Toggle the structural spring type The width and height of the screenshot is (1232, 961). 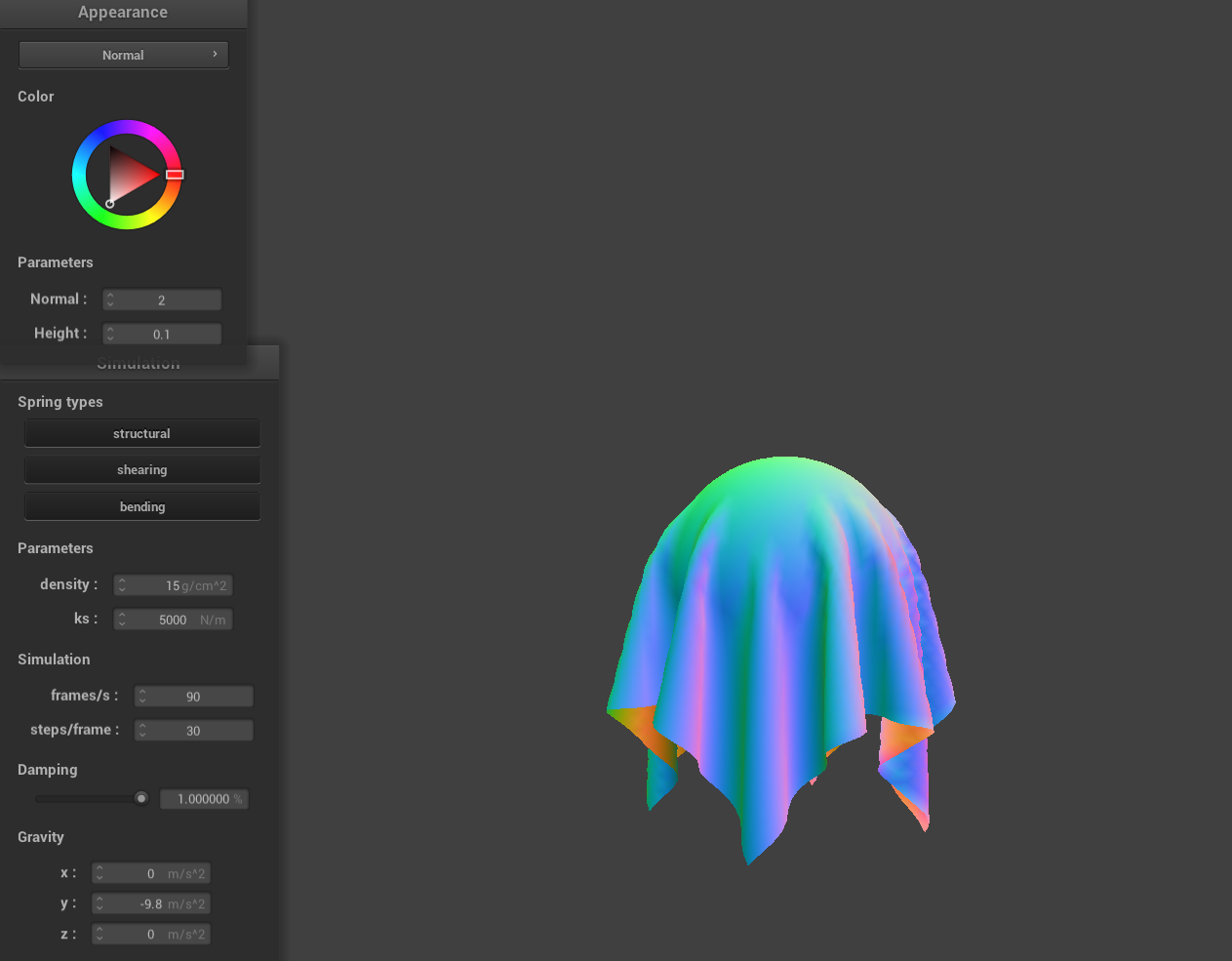(x=141, y=434)
